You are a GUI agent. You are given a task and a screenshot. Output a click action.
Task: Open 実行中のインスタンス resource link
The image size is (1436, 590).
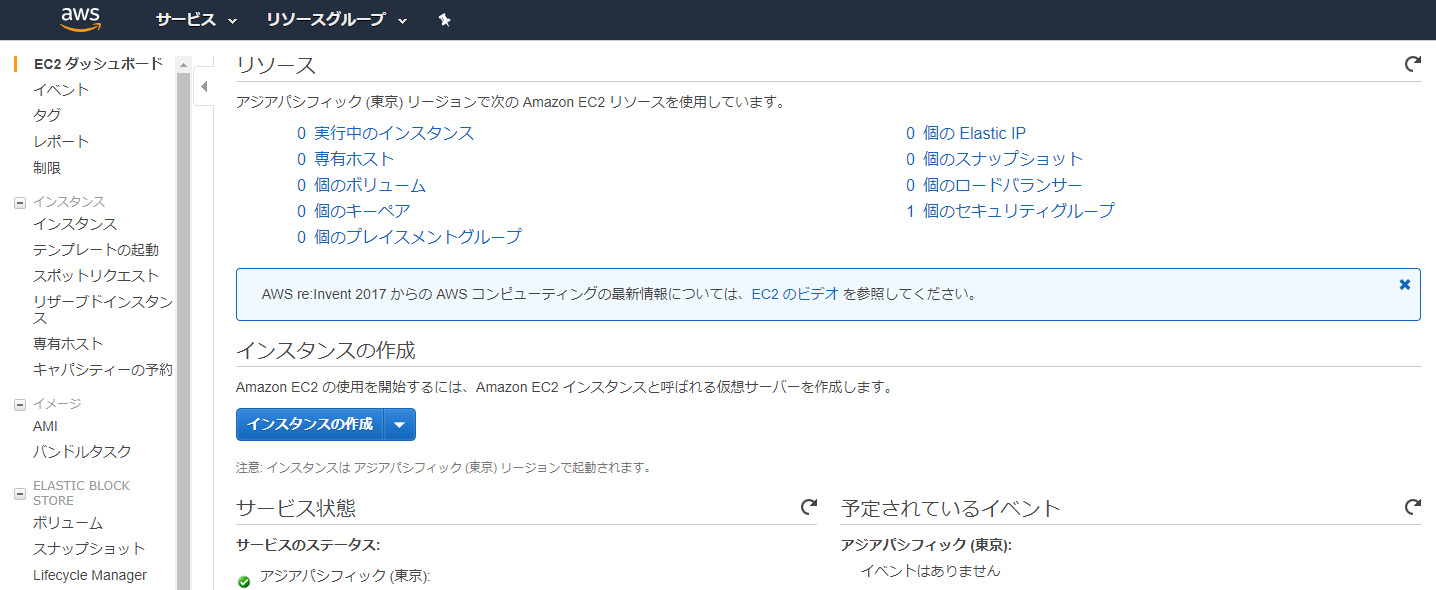pos(394,133)
